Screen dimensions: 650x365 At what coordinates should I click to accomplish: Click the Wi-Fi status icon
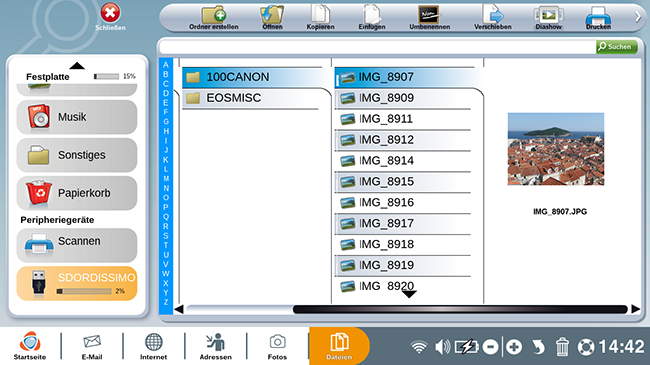click(x=419, y=347)
